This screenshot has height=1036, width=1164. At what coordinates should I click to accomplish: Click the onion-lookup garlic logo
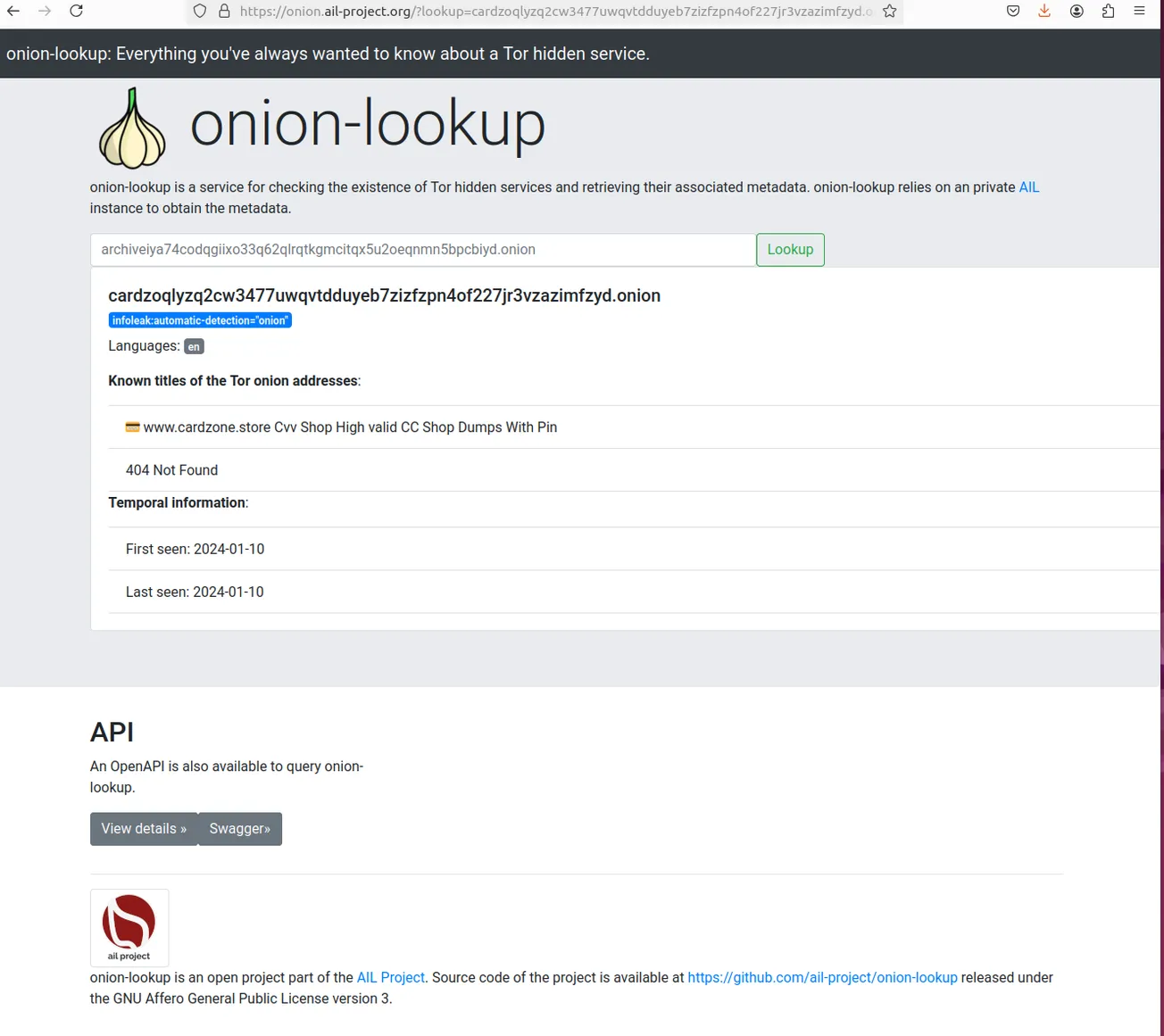(x=132, y=128)
